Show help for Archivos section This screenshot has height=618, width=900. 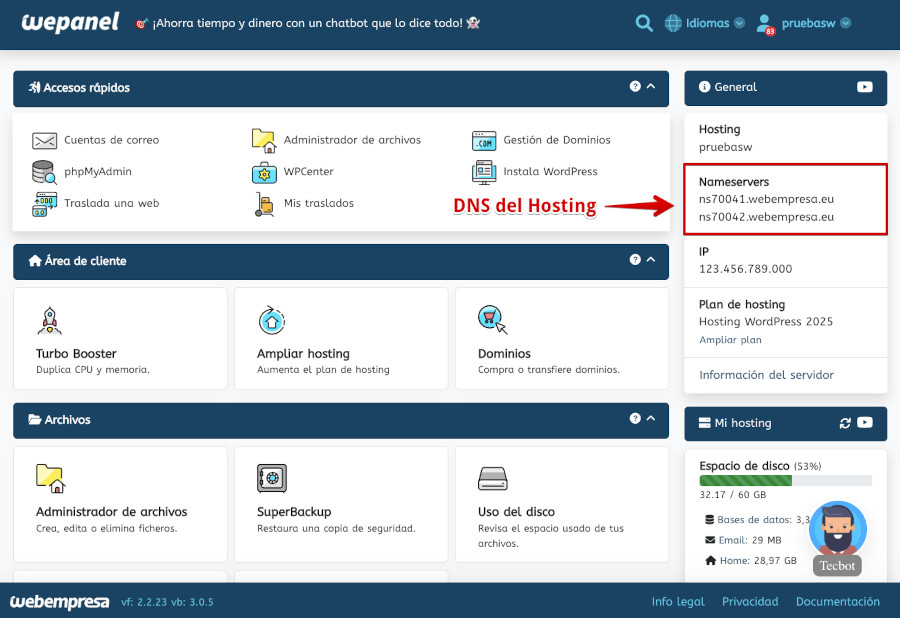click(x=635, y=418)
